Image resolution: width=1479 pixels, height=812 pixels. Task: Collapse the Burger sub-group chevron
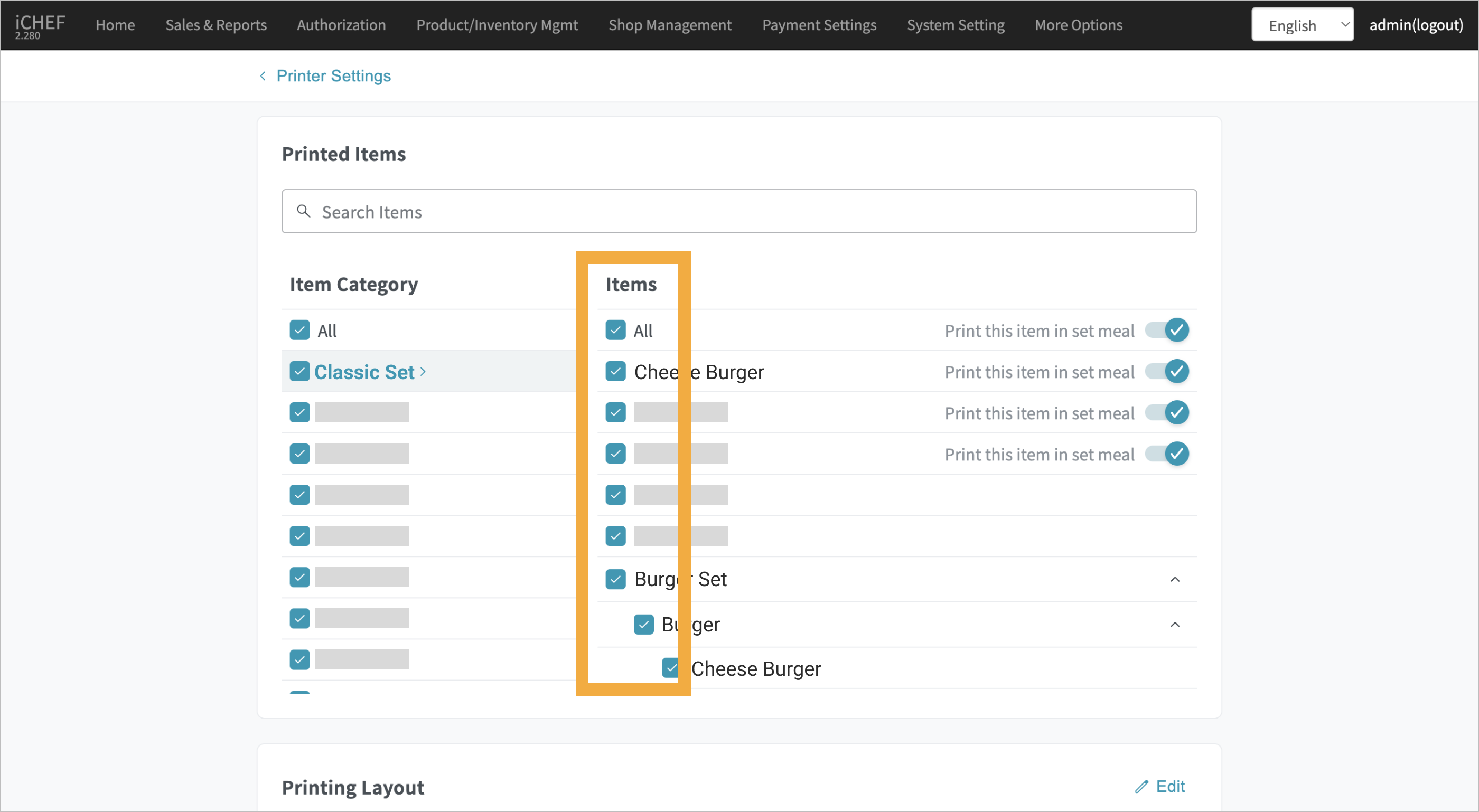pos(1175,625)
